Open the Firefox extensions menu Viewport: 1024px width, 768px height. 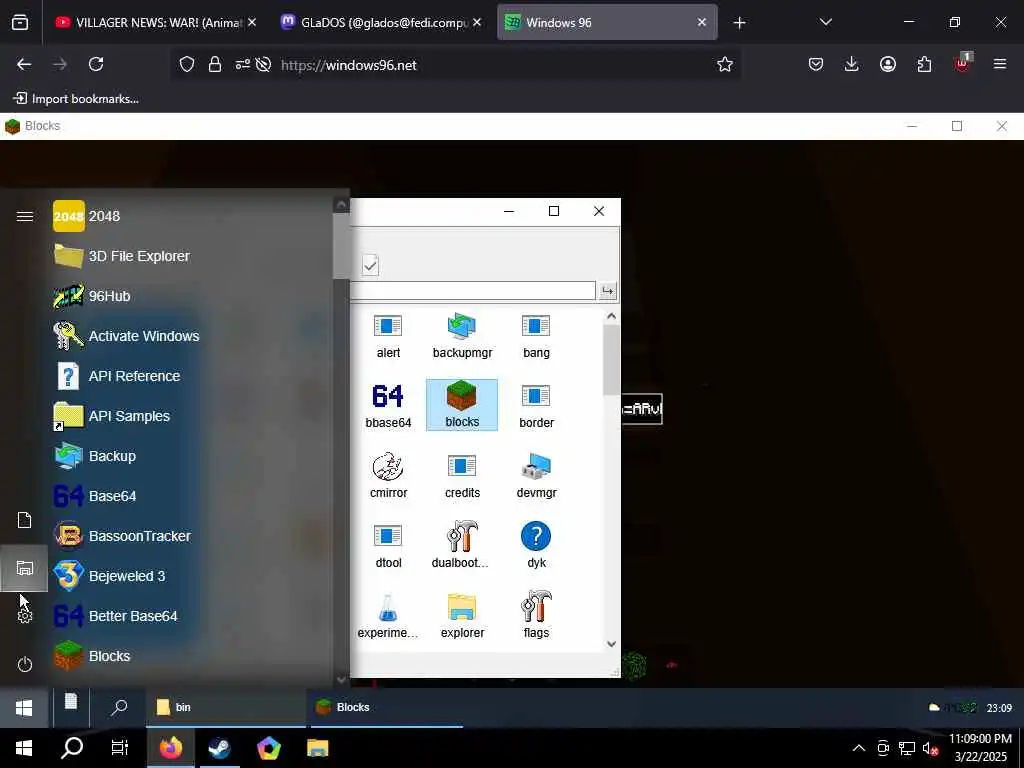[x=924, y=64]
